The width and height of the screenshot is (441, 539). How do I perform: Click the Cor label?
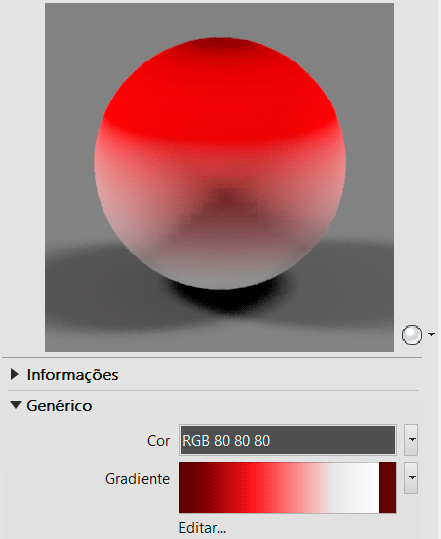(158, 441)
